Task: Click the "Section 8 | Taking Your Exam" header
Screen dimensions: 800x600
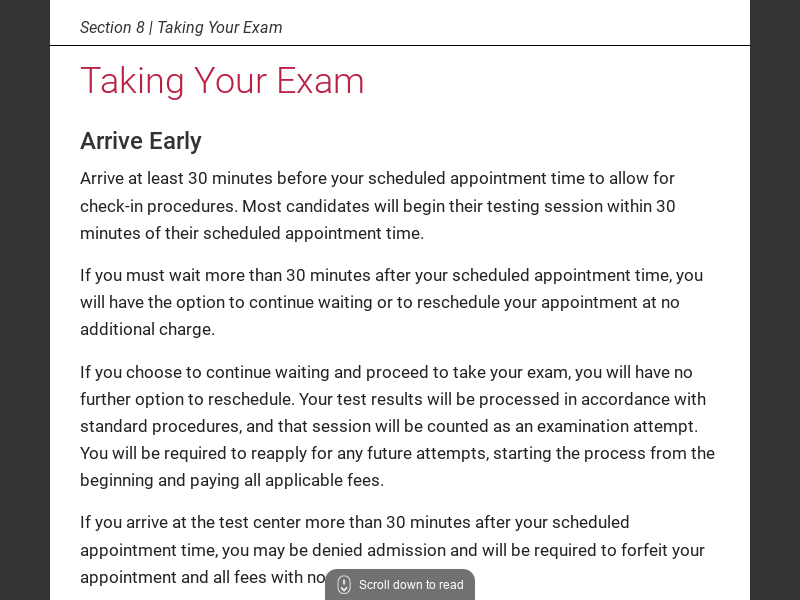Action: (x=181, y=27)
